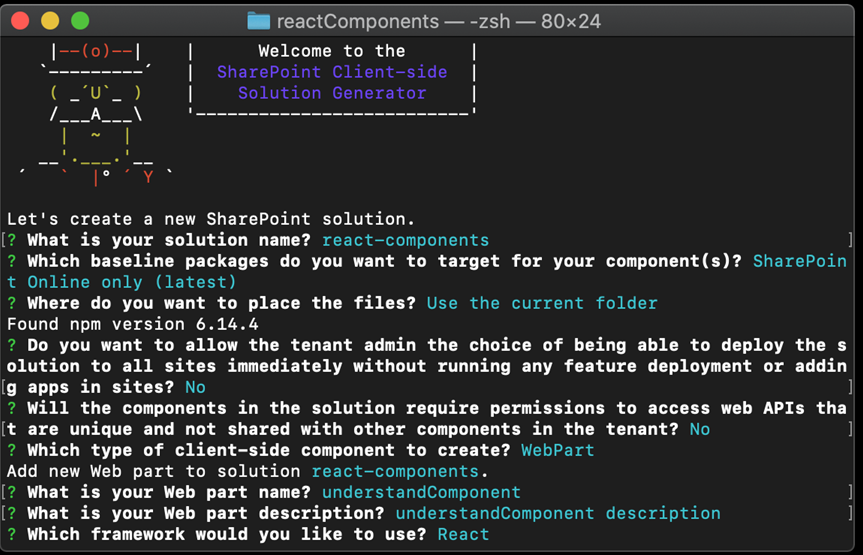The image size is (863, 555).
Task: Click the 'understandComponent' web part name
Action: [421, 492]
